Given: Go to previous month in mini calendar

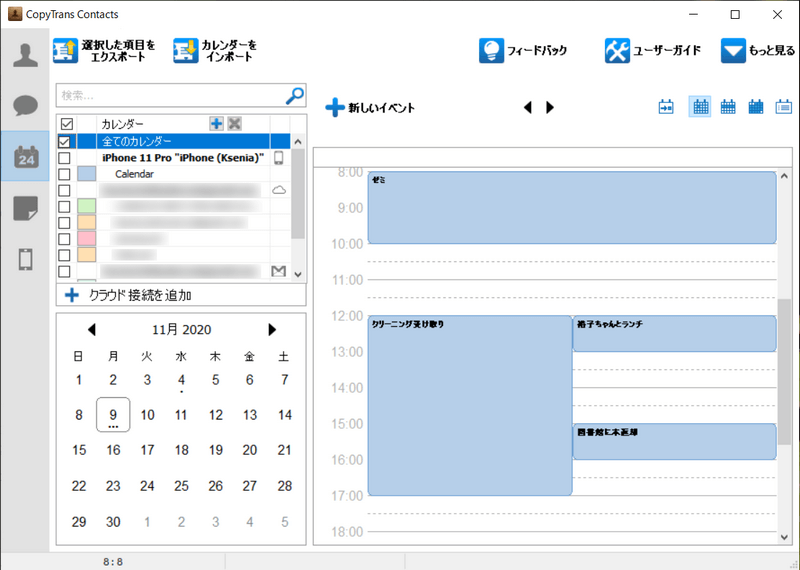Looking at the screenshot, I should (91, 330).
